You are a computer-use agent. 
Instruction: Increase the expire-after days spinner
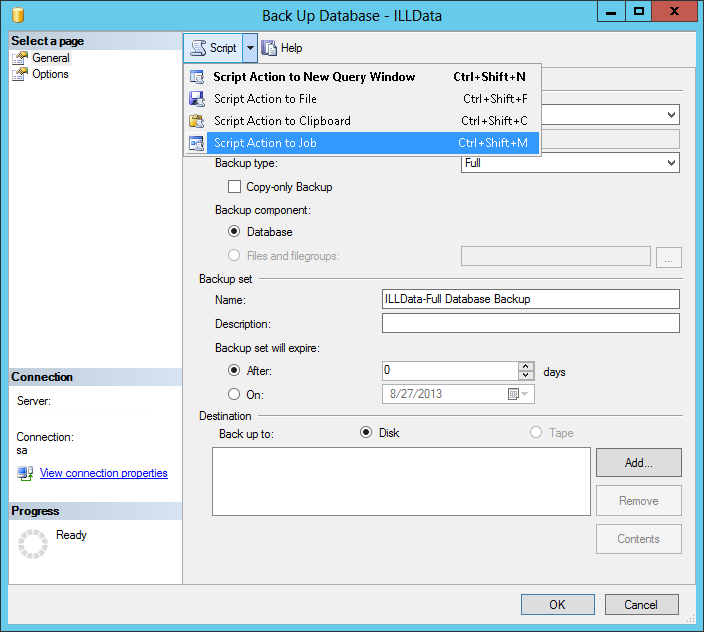coord(526,366)
